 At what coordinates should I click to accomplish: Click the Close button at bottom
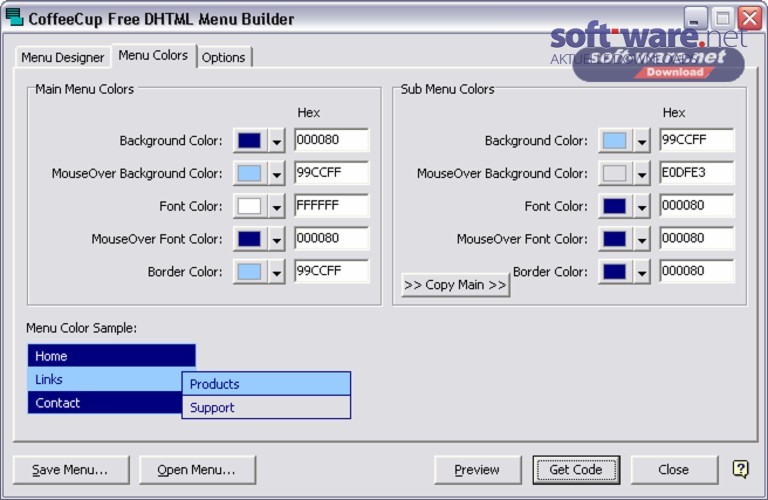pyautogui.click(x=674, y=470)
